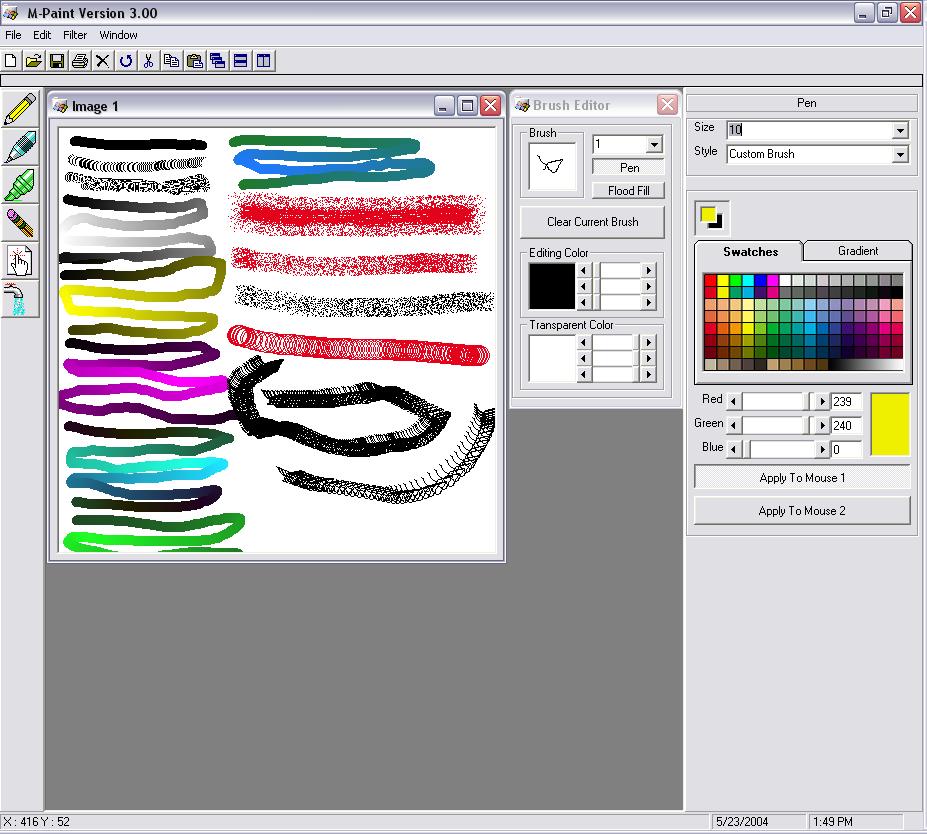Click the Open folder toolbar icon
927x834 pixels.
34,61
